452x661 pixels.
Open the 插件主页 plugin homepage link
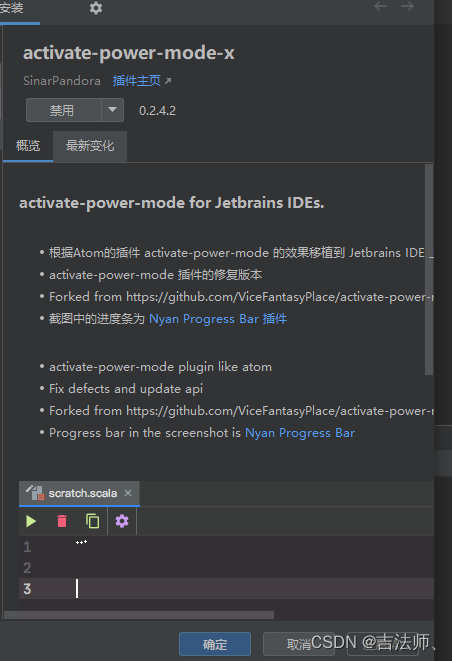point(137,81)
